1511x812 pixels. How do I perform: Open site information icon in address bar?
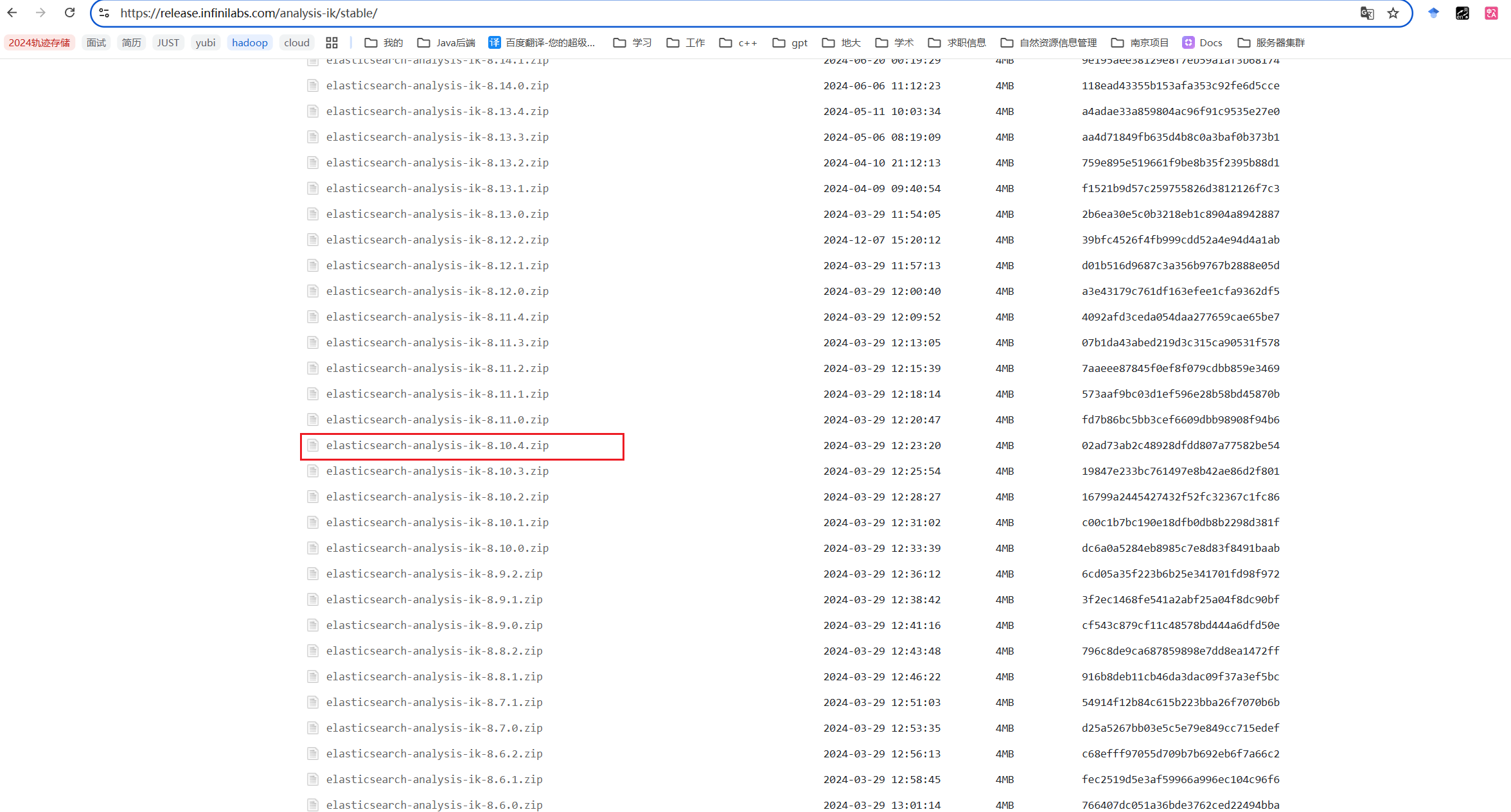pyautogui.click(x=104, y=13)
